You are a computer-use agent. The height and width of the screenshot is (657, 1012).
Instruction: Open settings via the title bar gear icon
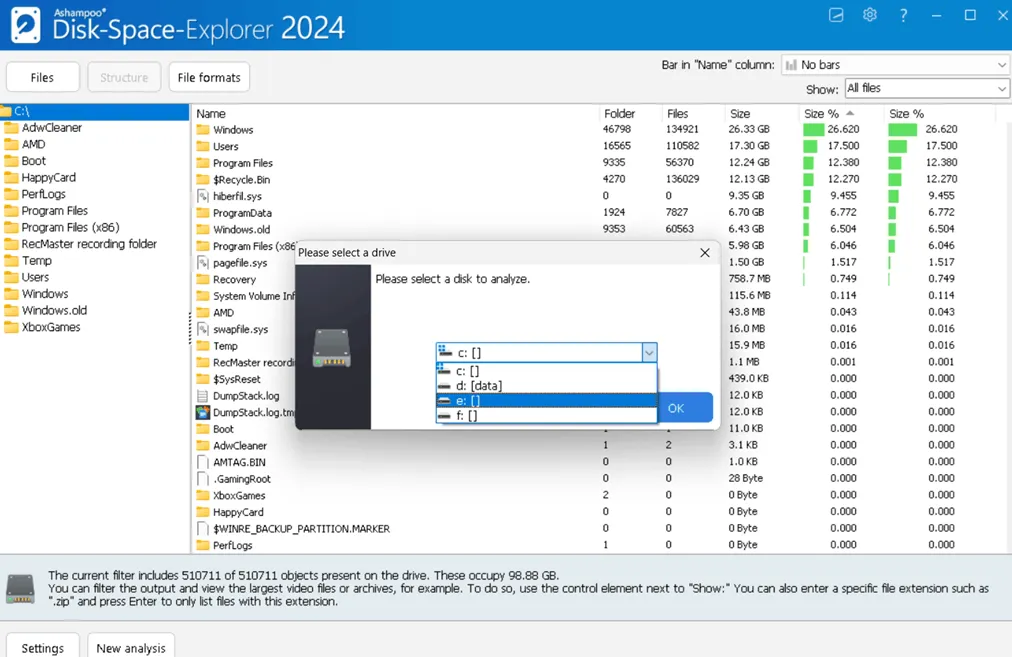pos(870,15)
